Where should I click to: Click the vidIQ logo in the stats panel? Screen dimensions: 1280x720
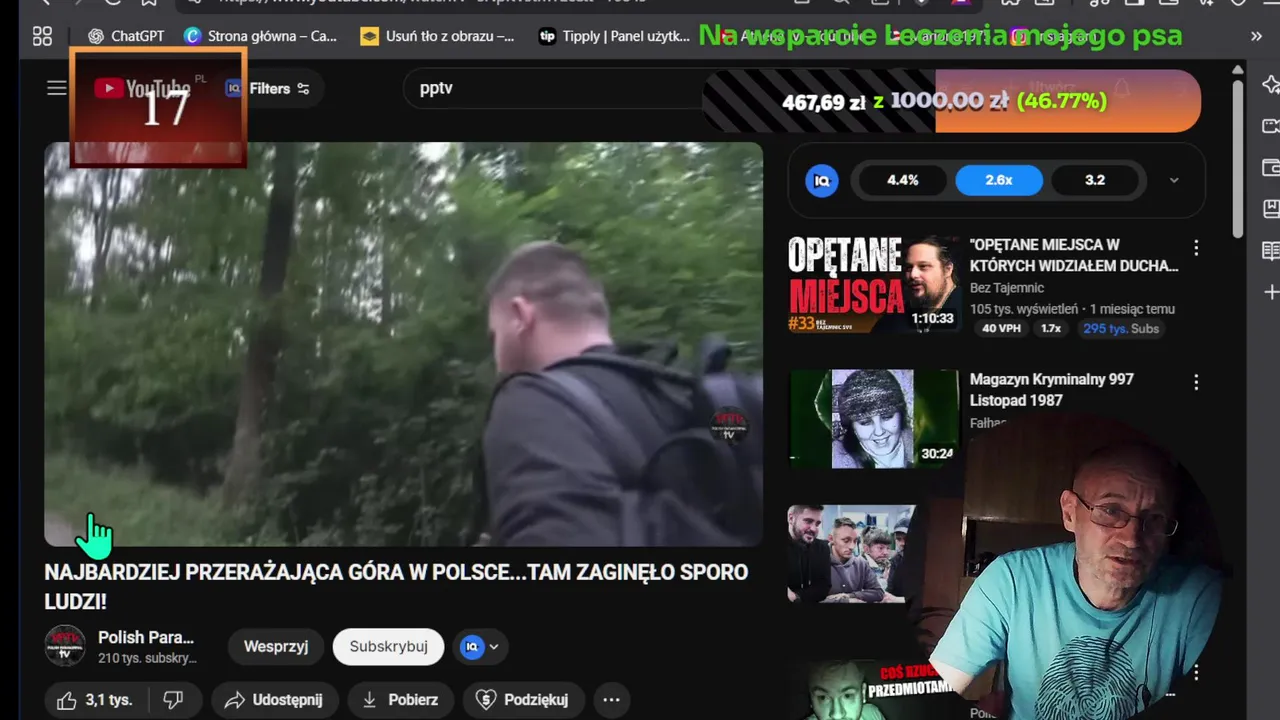822,180
